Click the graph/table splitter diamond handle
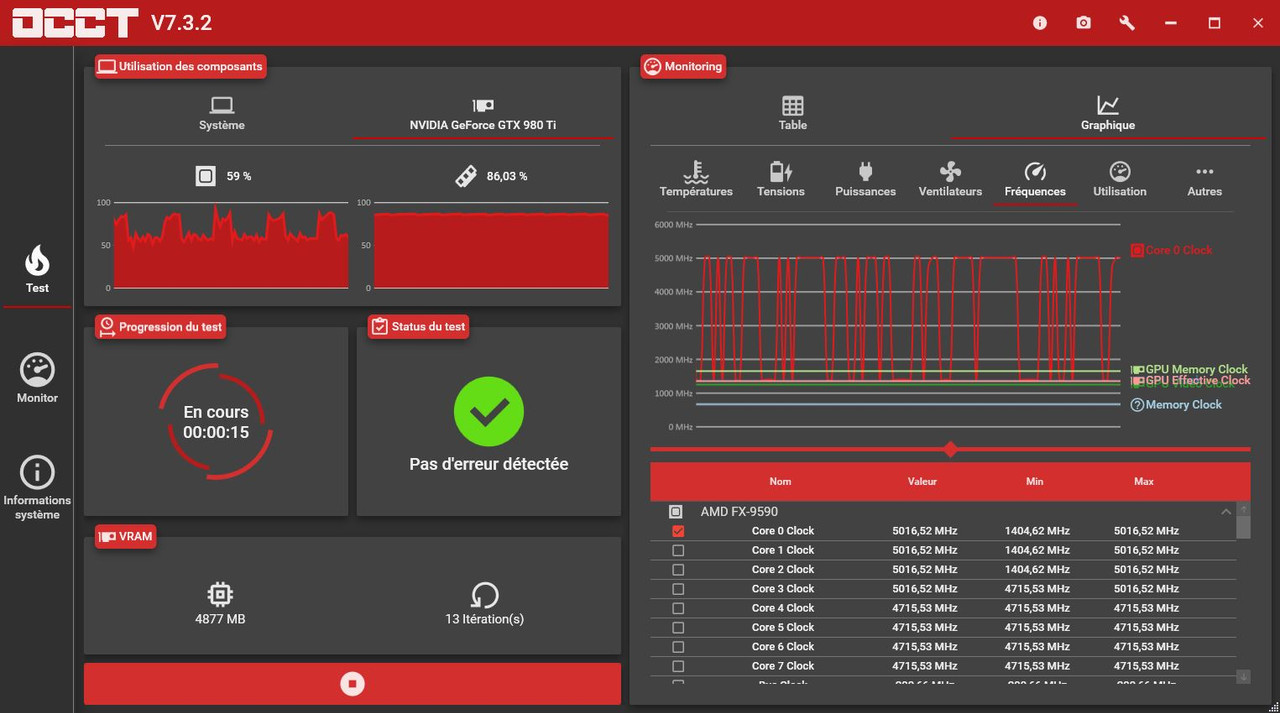 (x=950, y=449)
